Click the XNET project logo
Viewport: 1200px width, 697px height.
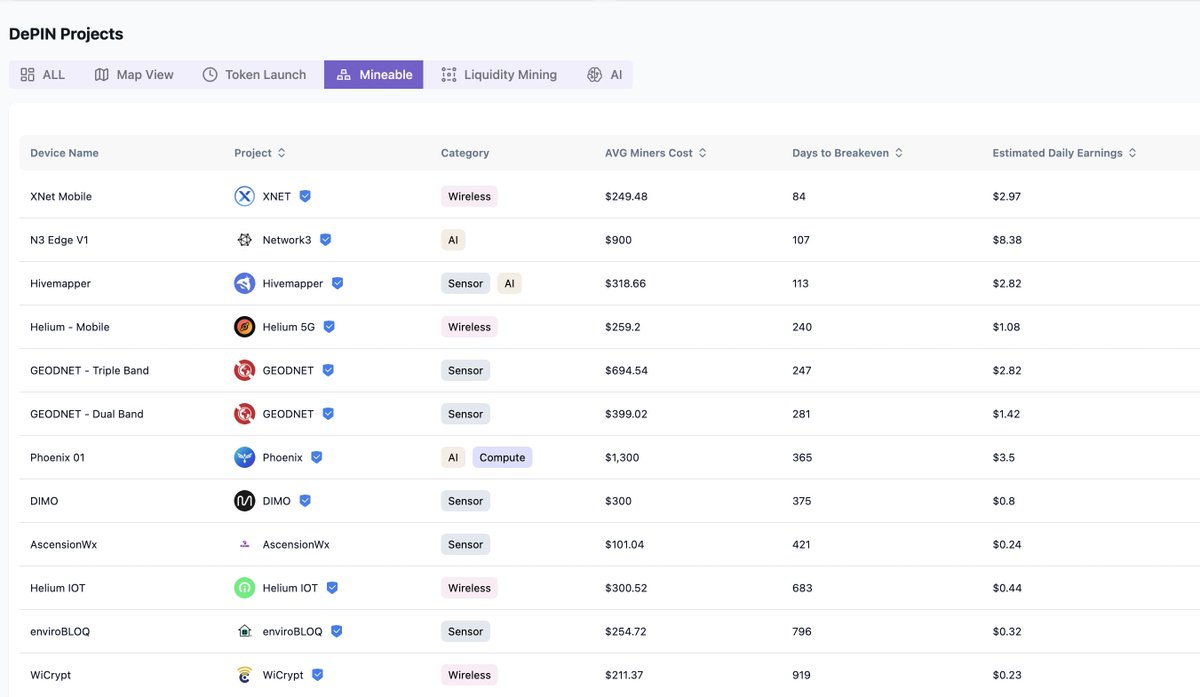click(244, 196)
